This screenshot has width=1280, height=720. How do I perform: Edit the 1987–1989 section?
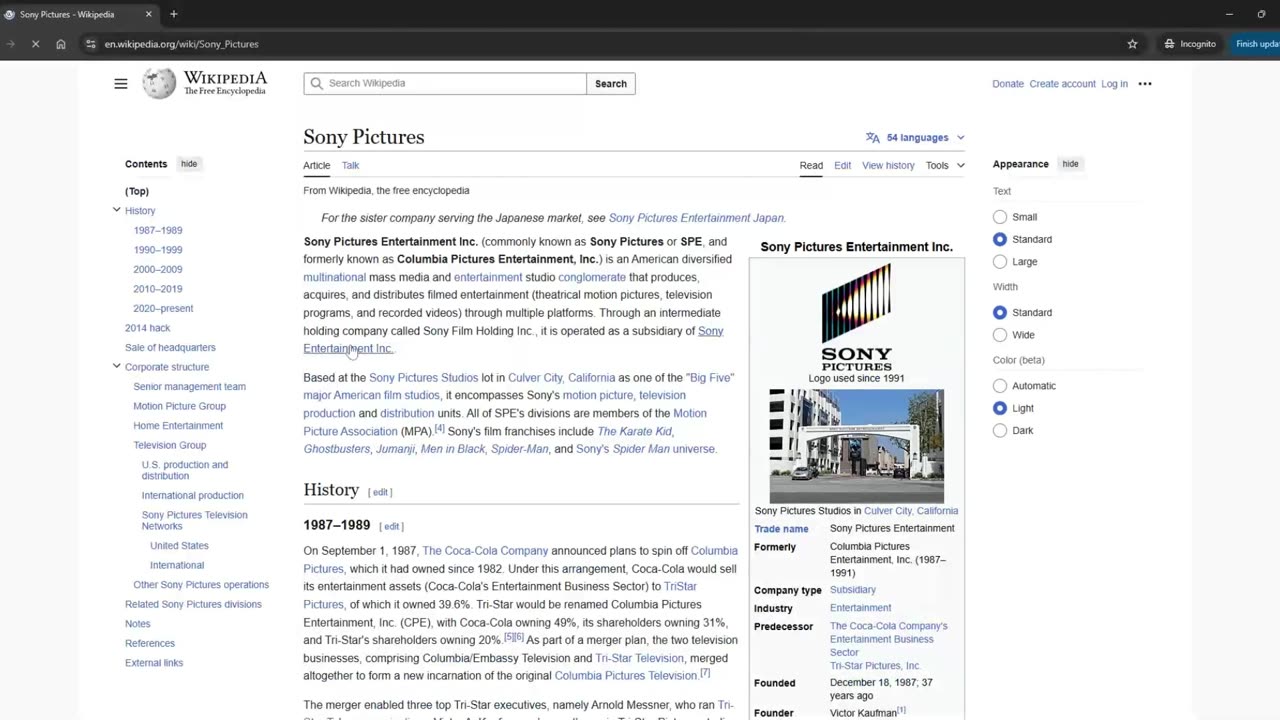pos(391,526)
